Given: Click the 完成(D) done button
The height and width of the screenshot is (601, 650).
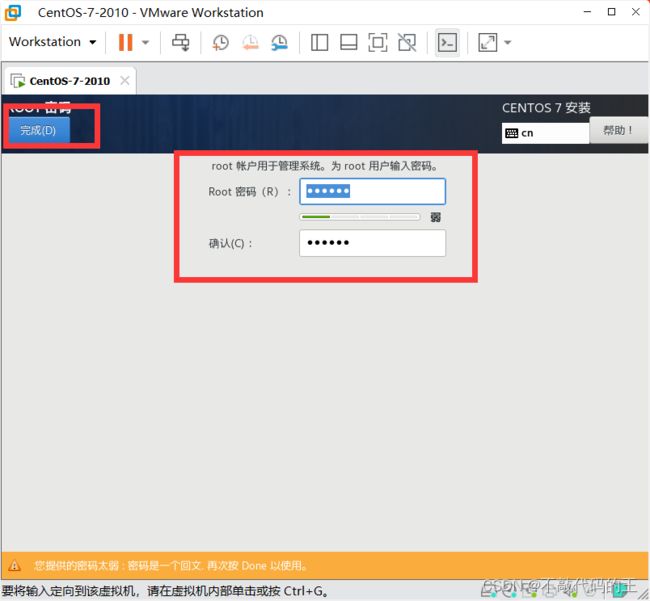Looking at the screenshot, I should (39, 130).
